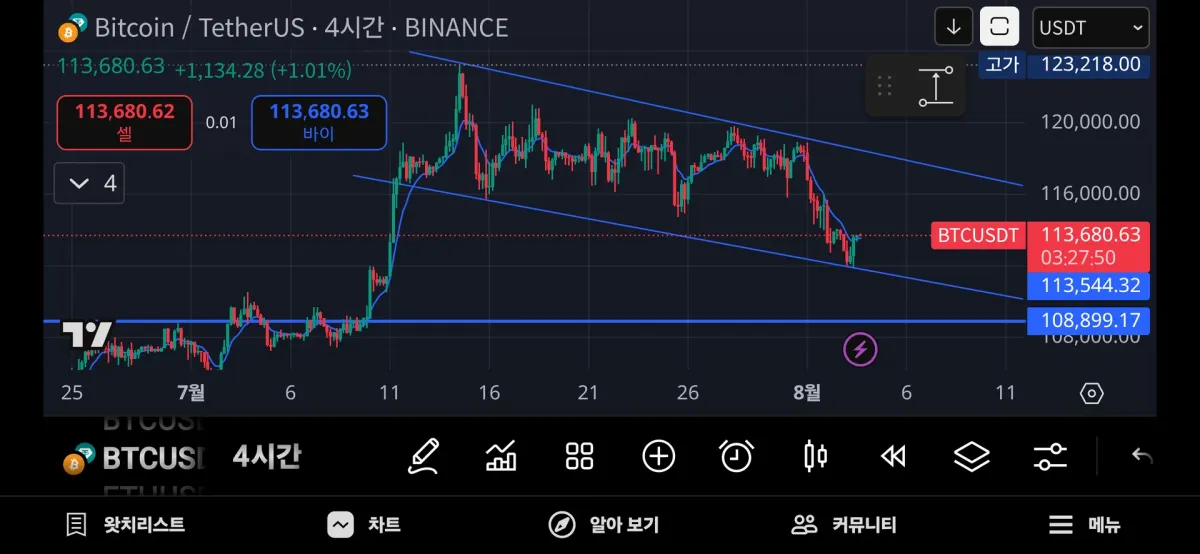Click the undo arrow icon
The height and width of the screenshot is (554, 1200).
click(1142, 457)
